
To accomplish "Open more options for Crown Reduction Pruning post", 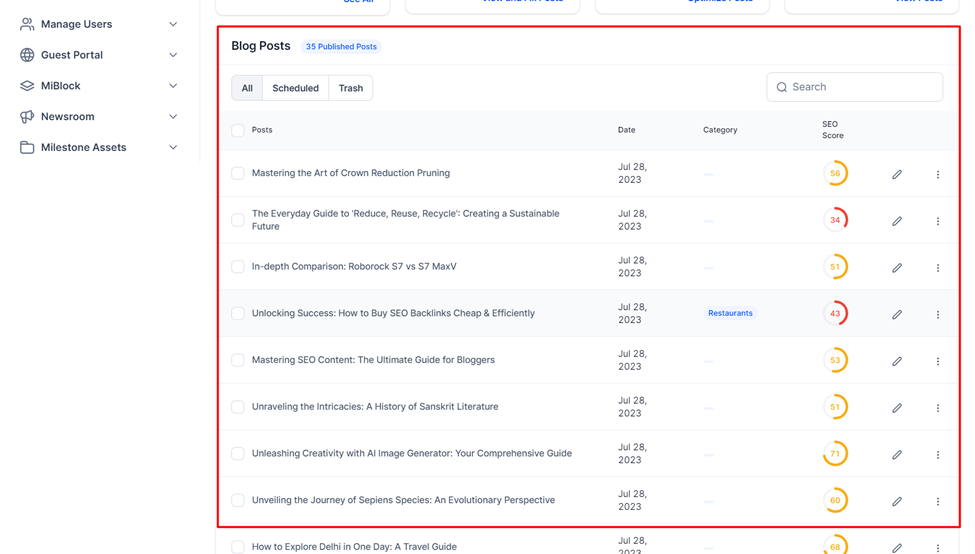I will point(938,175).
